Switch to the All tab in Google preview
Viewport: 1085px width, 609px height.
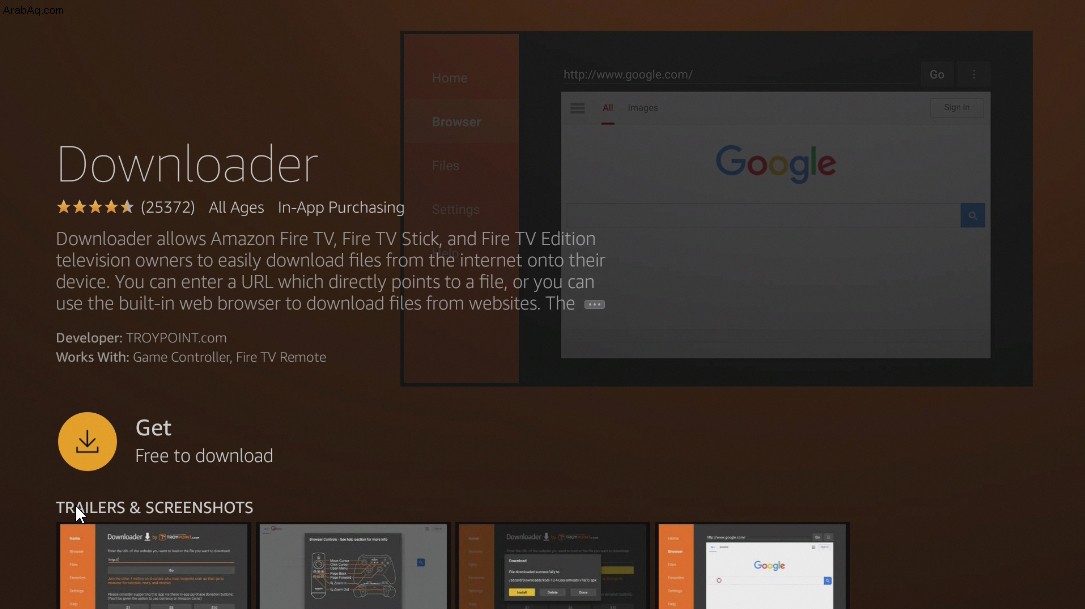(x=608, y=109)
